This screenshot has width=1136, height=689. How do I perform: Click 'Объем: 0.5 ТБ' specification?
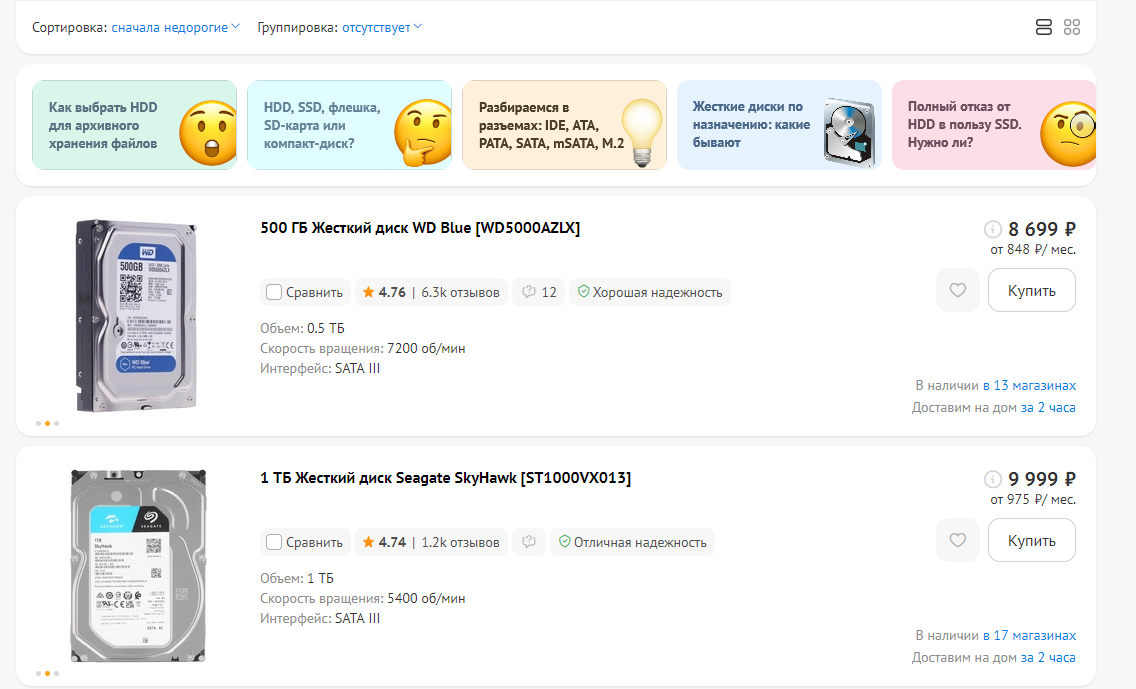pos(302,328)
